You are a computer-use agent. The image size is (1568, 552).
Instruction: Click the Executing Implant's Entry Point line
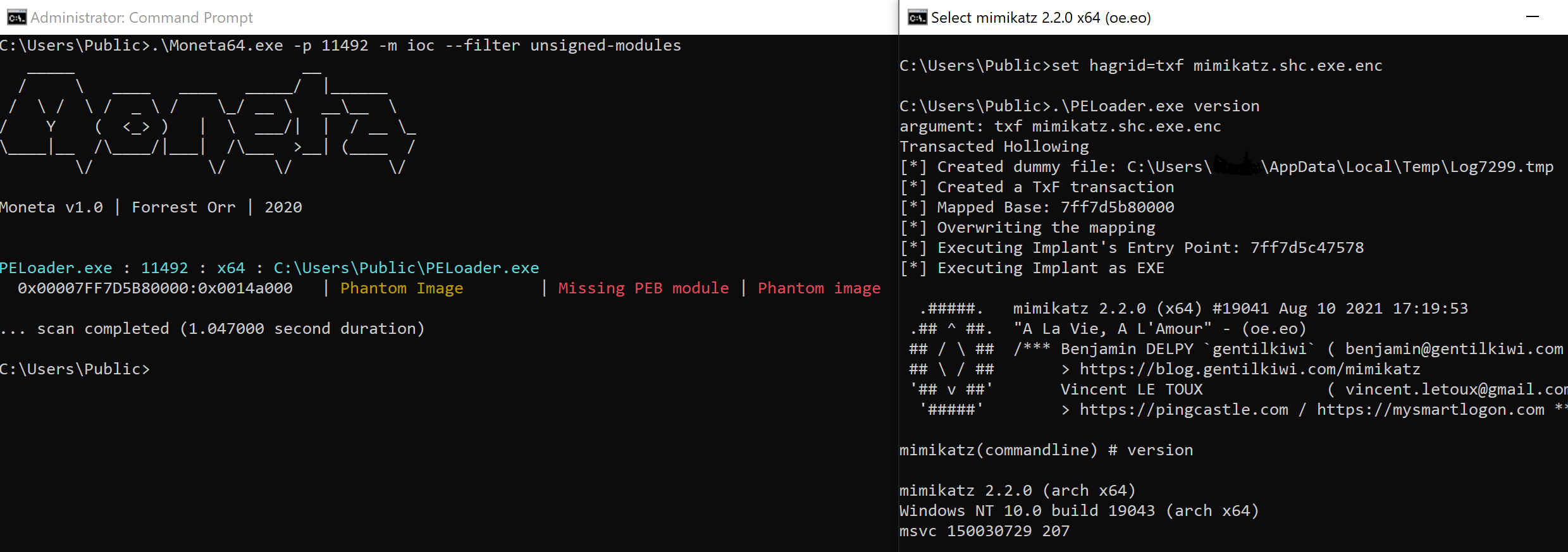click(1132, 248)
